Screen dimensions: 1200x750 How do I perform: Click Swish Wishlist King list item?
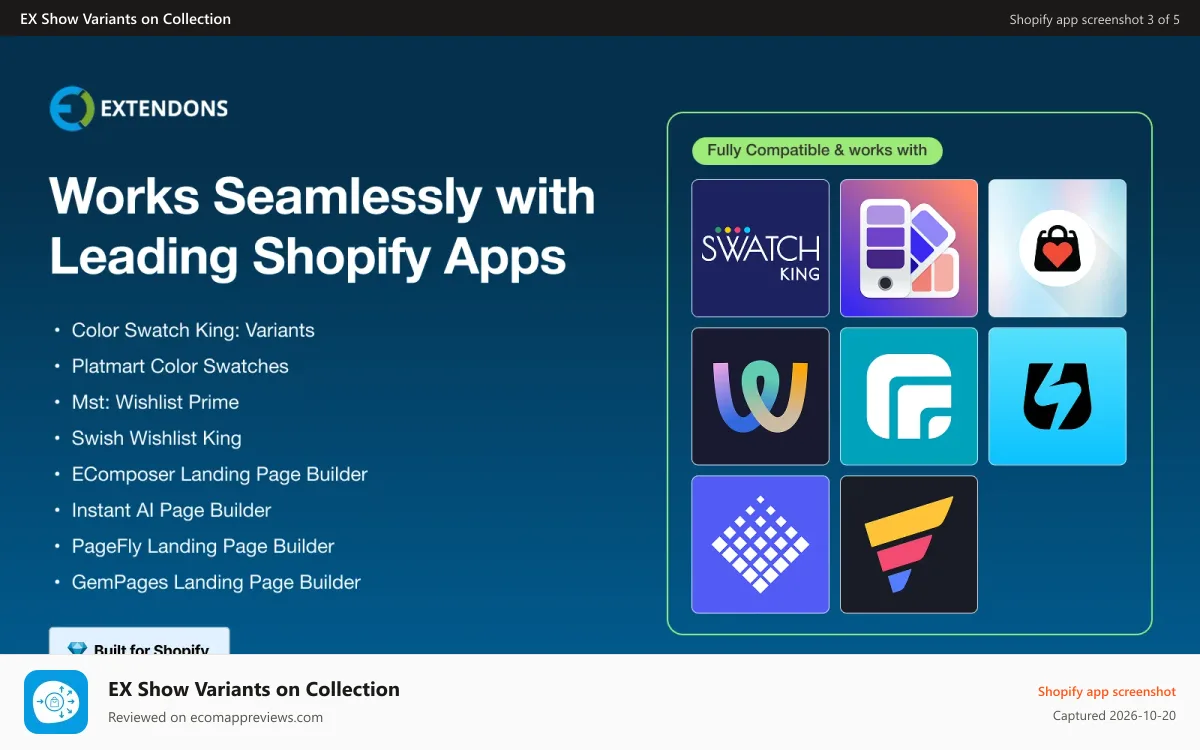(156, 438)
